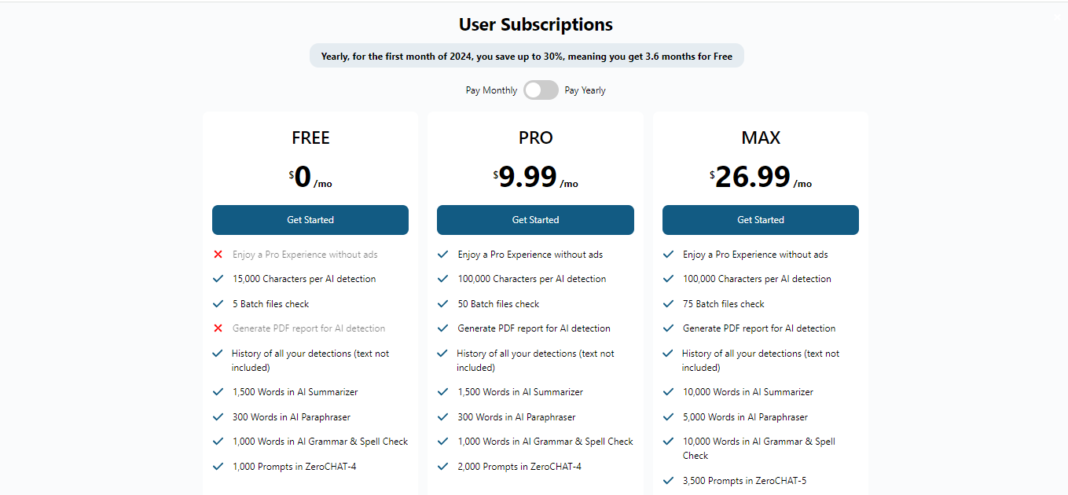Click the checkmark next to 15,000 Characters per AI detection
This screenshot has height=495, width=1068.
[218, 278]
